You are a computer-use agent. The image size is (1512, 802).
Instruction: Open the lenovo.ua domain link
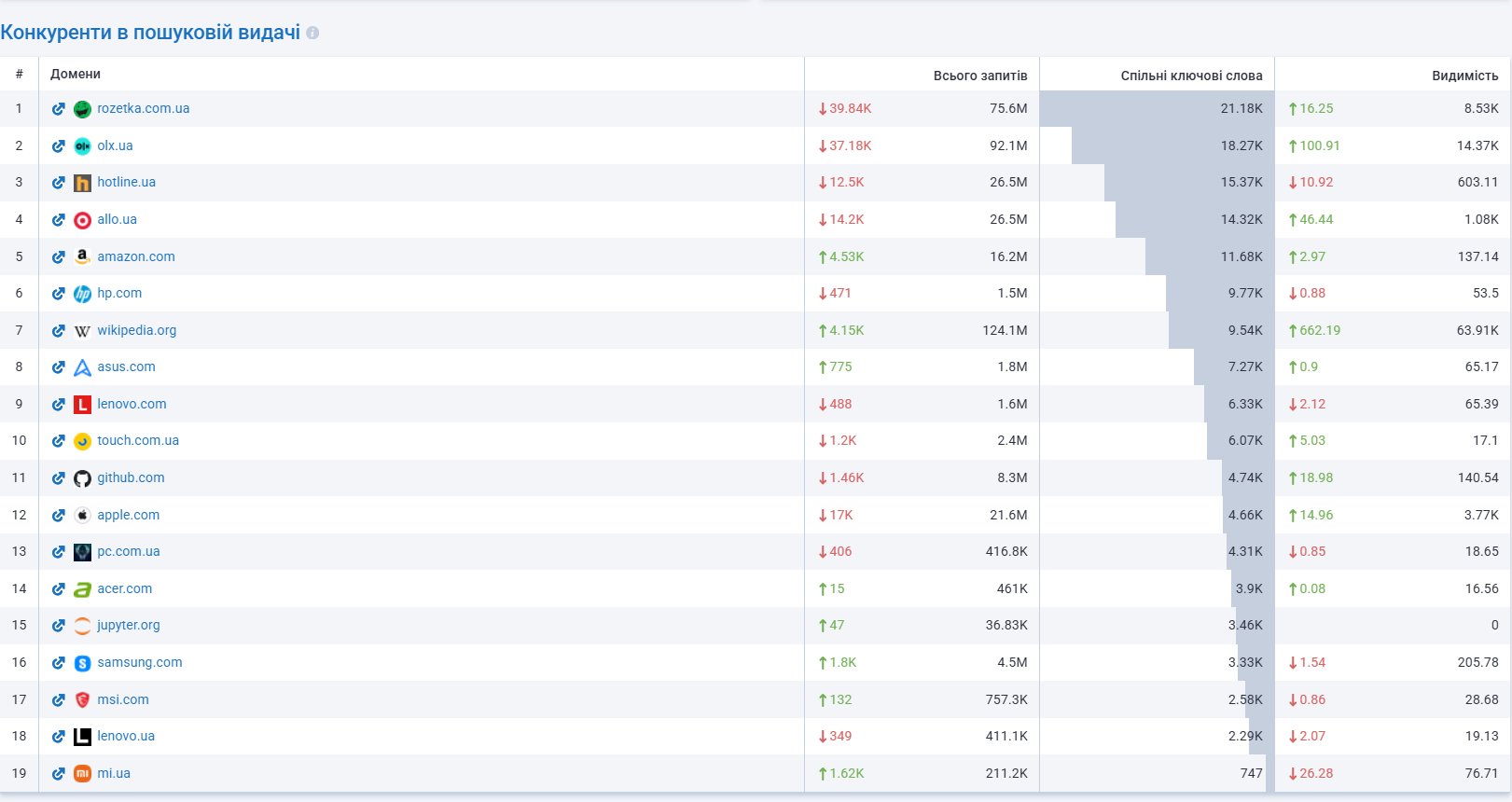click(126, 736)
